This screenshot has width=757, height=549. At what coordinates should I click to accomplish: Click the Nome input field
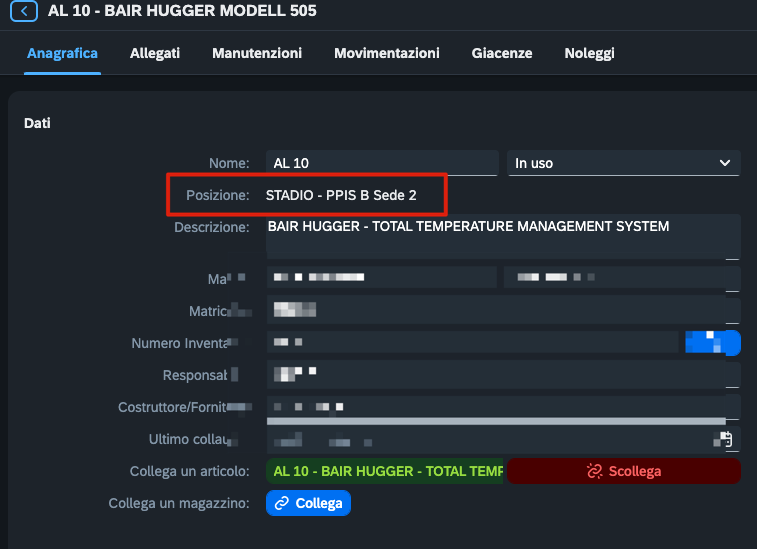pos(382,163)
